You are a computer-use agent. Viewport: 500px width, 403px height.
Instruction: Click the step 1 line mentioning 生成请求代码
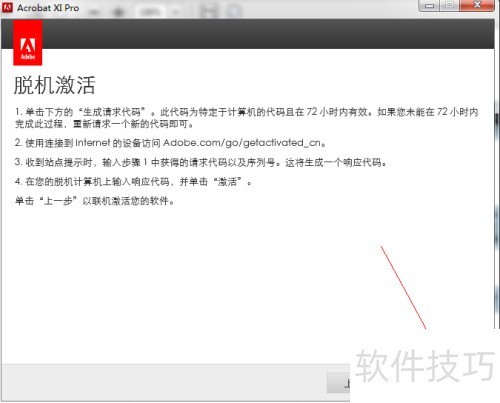[x=247, y=112]
